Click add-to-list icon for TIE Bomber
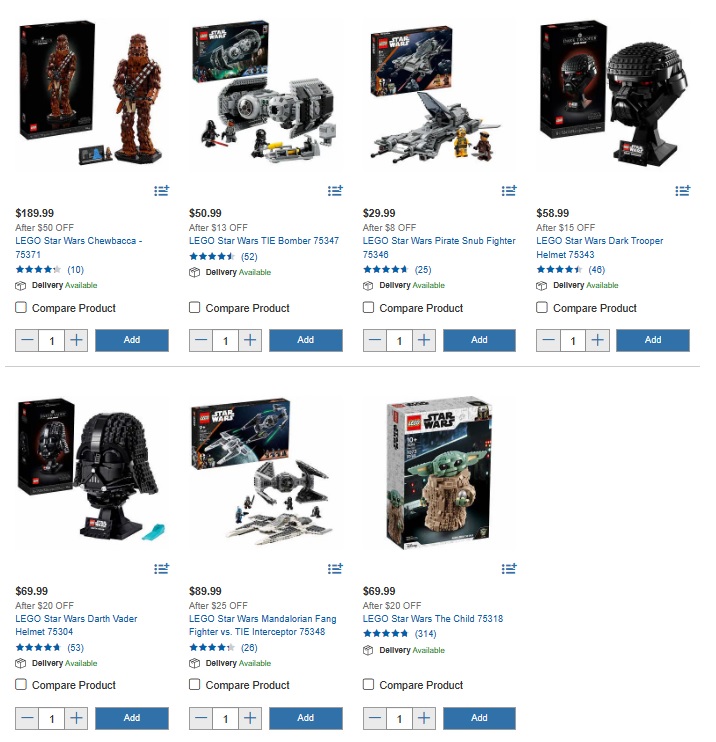This screenshot has height=742, width=716. (x=335, y=191)
